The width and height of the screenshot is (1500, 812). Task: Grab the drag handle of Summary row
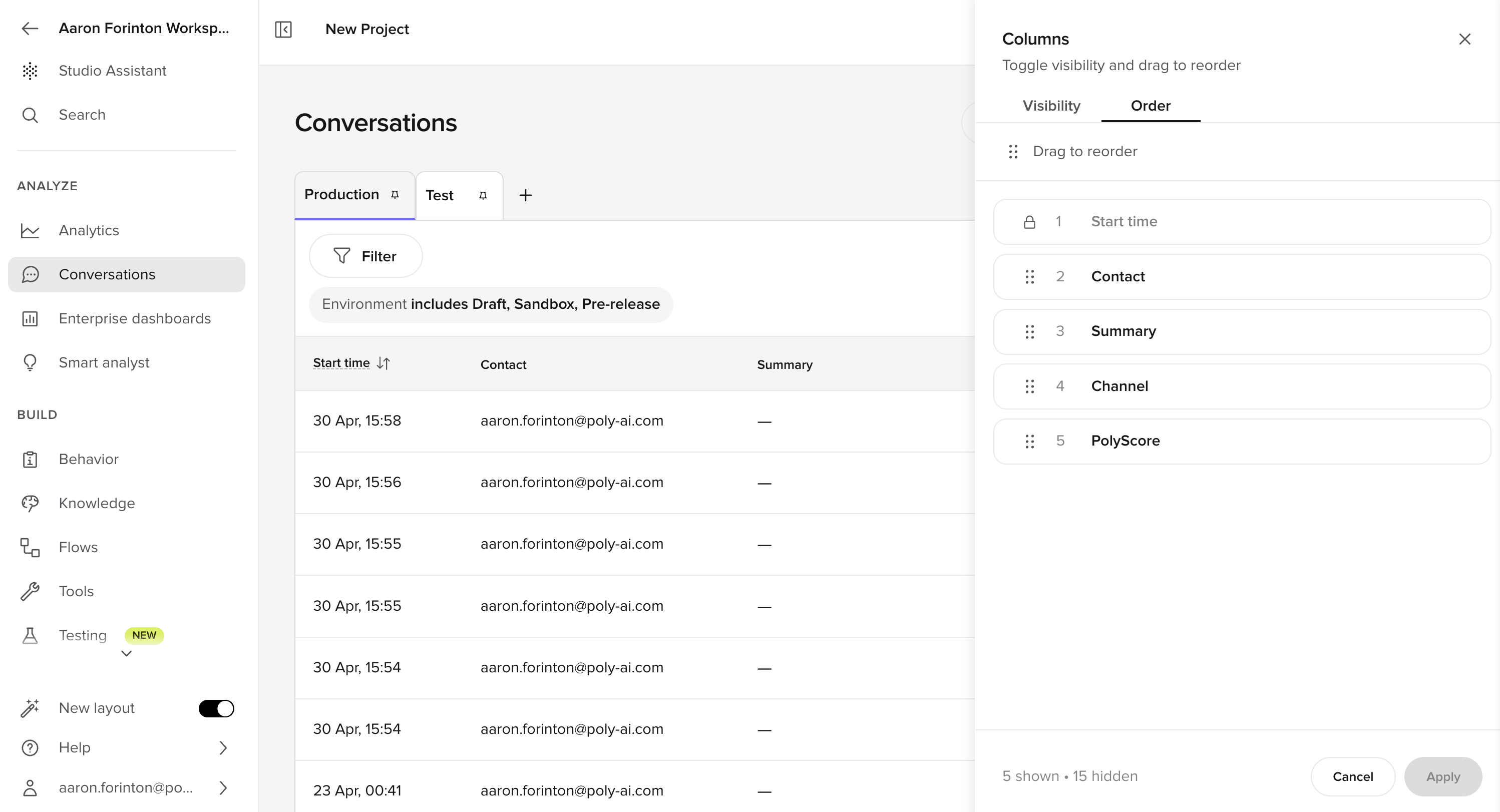1029,332
